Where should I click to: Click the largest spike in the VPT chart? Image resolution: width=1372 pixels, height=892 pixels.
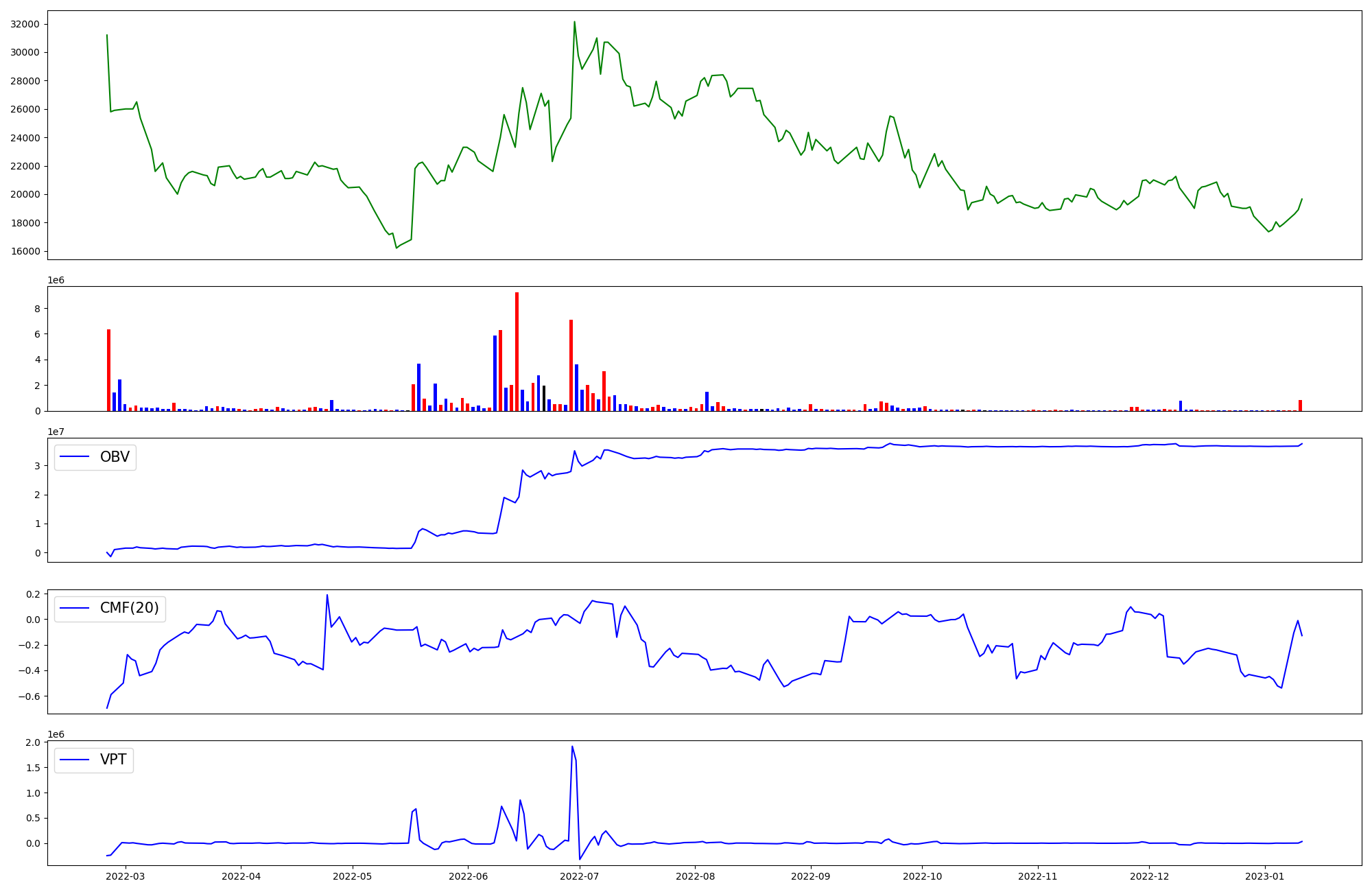coord(572,747)
